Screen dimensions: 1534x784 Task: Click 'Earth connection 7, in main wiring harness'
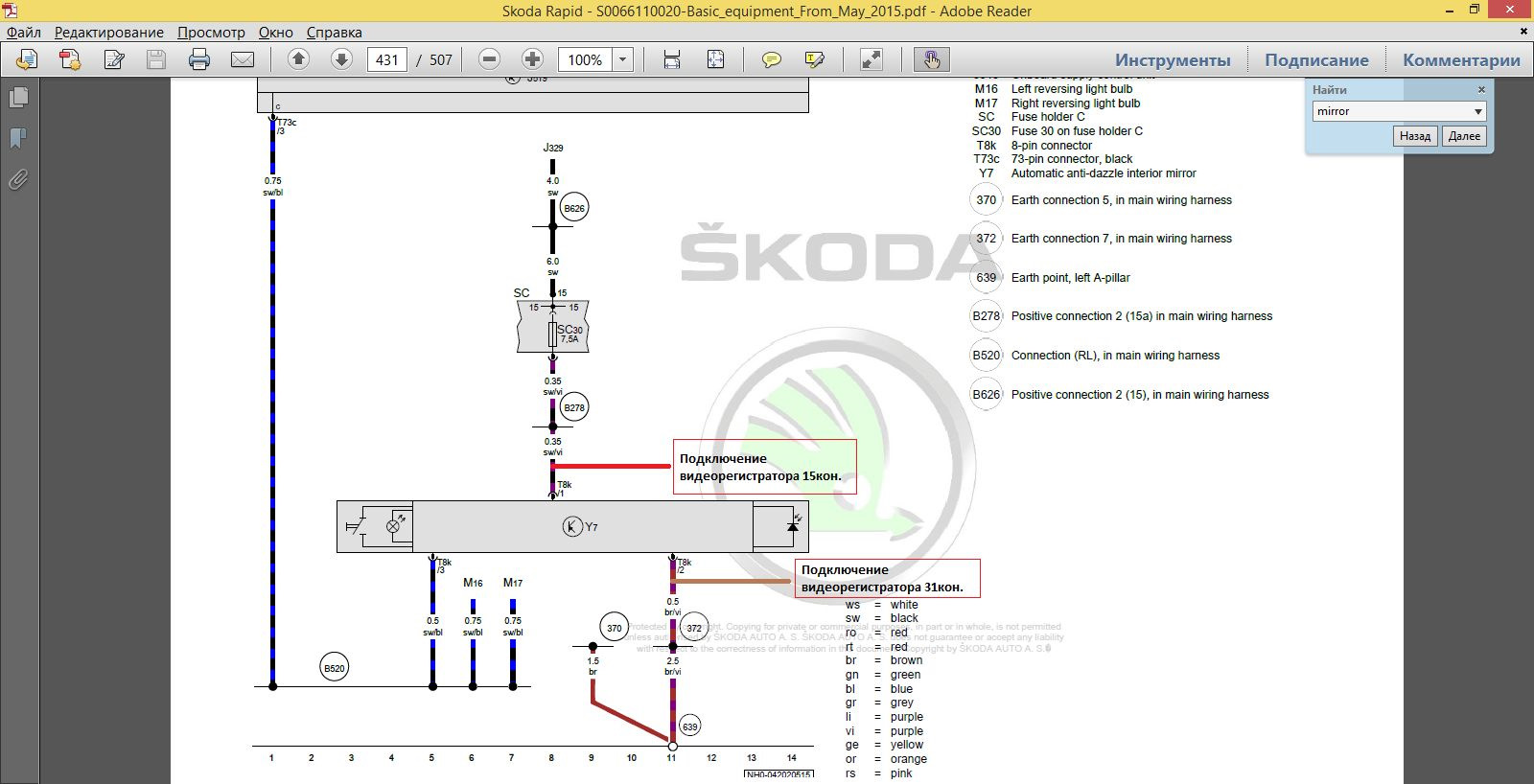point(1122,239)
